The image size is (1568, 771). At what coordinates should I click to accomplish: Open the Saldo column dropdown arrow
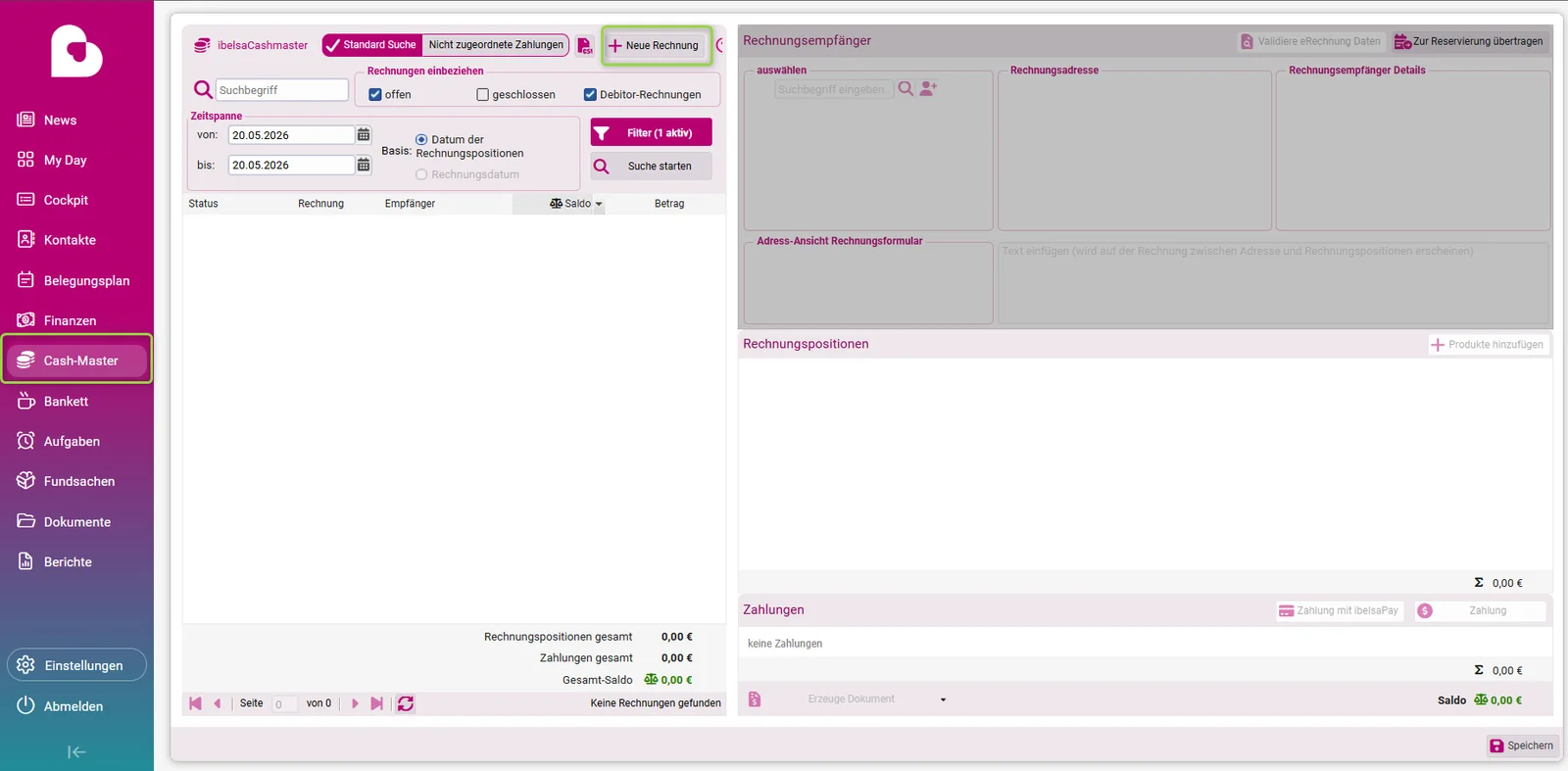[599, 204]
